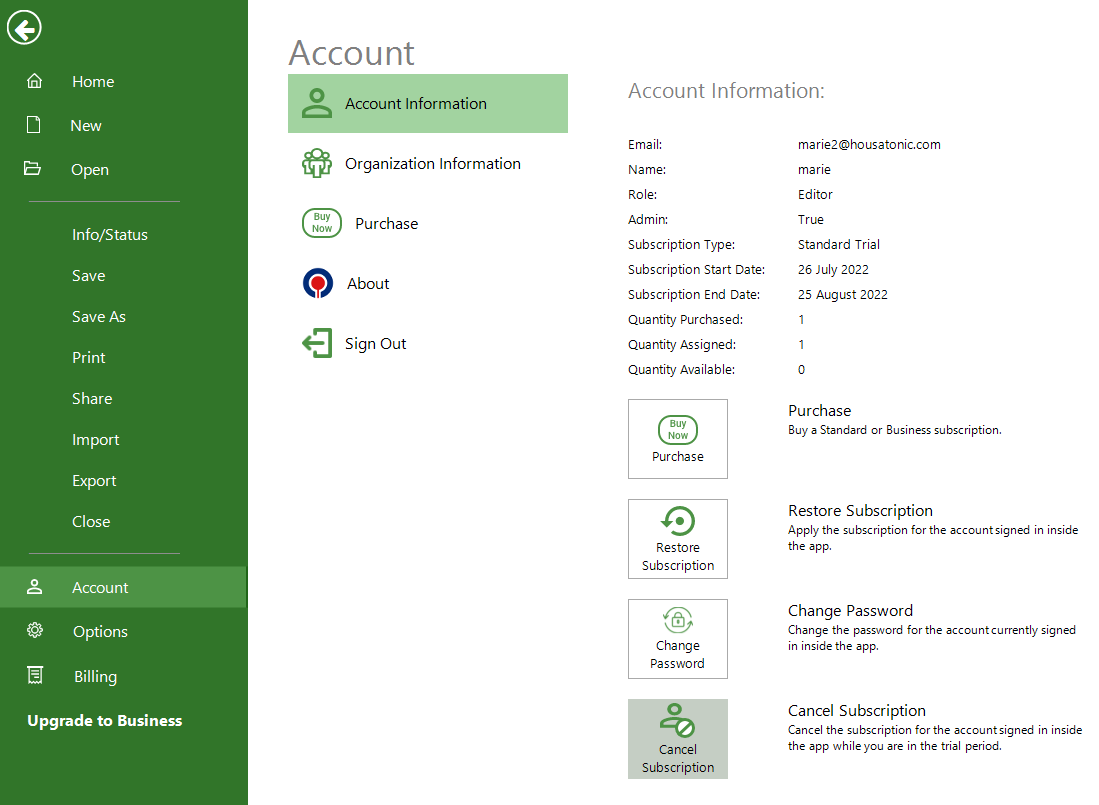
Task: Select the Account Information tab label
Action: pyautogui.click(x=416, y=104)
